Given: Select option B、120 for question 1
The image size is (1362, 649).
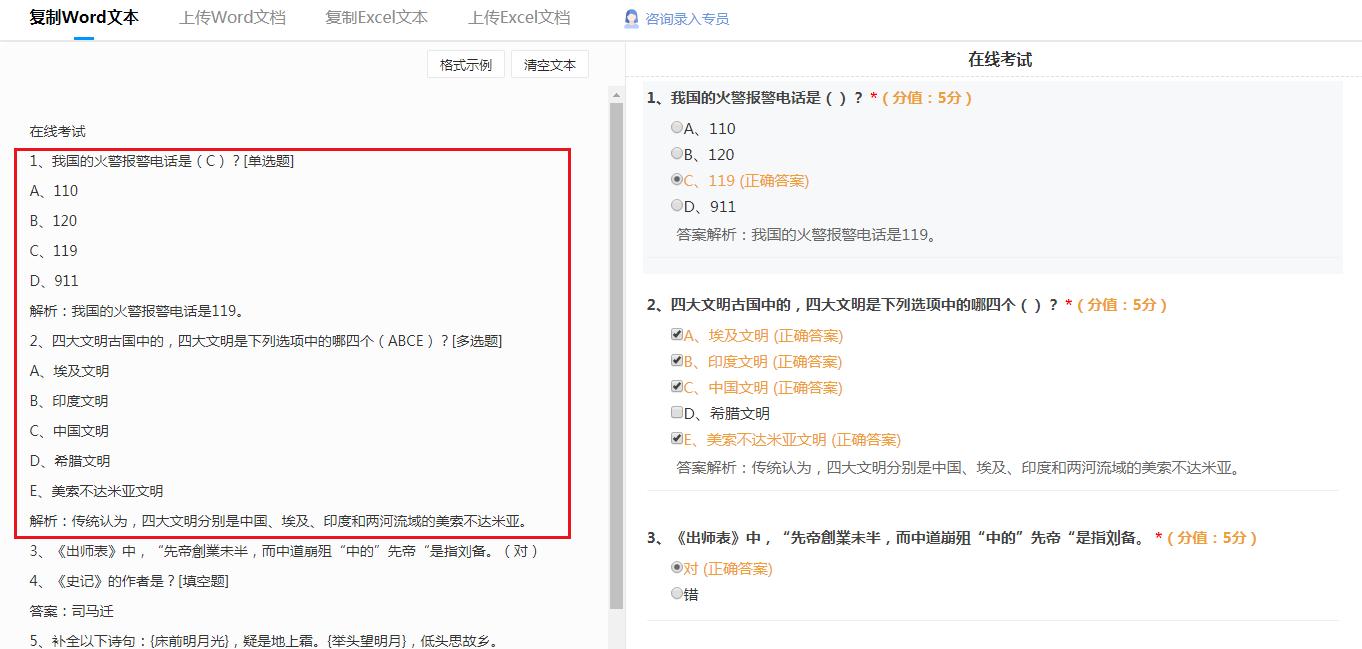Looking at the screenshot, I should click(x=677, y=154).
